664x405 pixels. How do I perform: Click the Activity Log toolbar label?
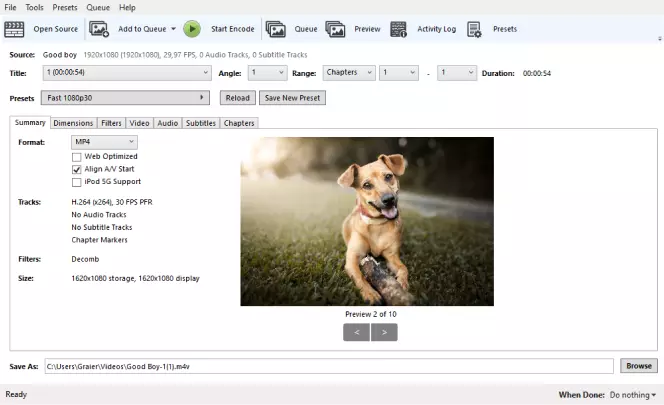pyautogui.click(x=437, y=29)
